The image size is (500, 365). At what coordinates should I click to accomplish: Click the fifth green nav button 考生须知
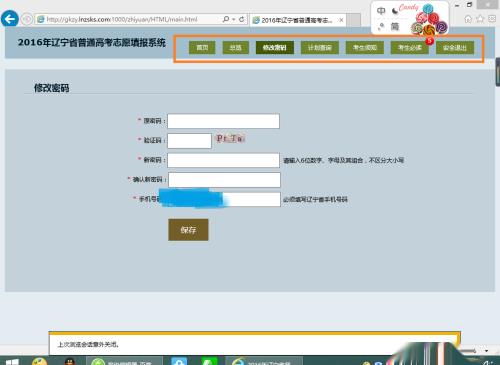pyautogui.click(x=365, y=47)
